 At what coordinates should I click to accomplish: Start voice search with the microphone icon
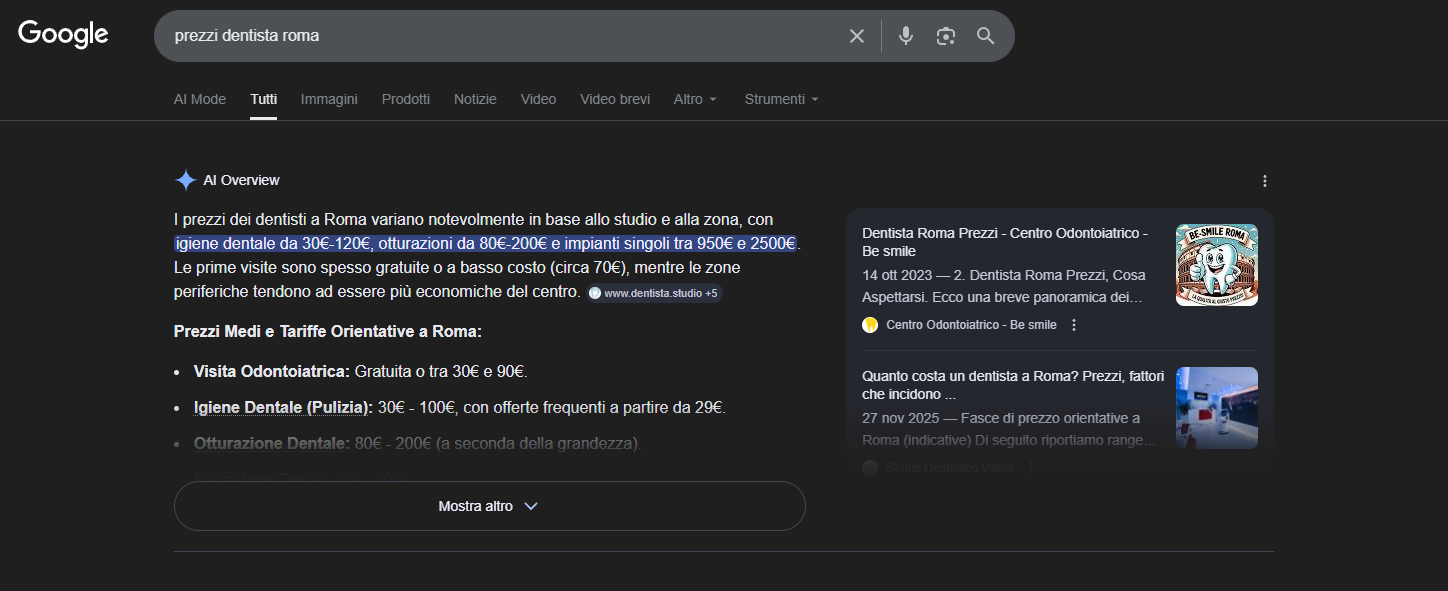905,35
